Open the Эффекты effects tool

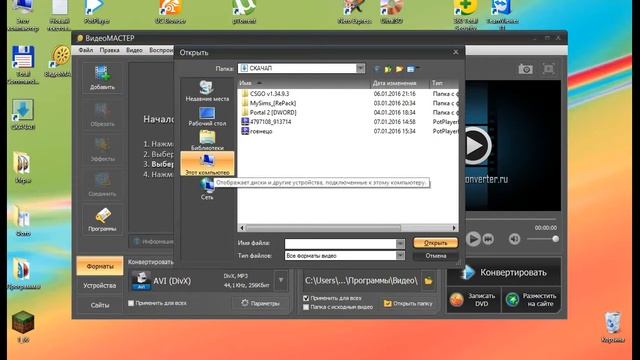[x=102, y=149]
